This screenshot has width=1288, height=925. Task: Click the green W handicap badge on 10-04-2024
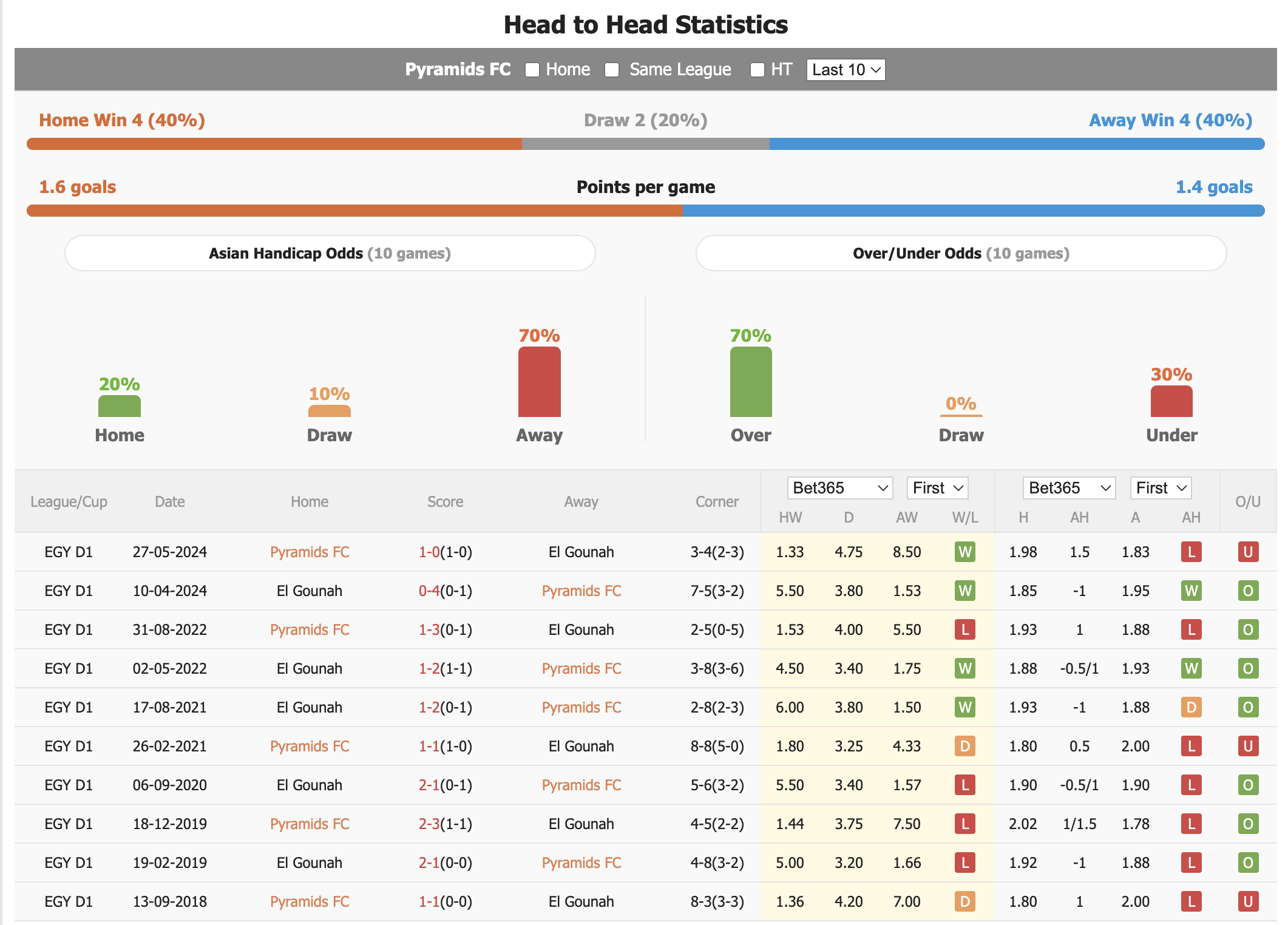tap(1191, 591)
